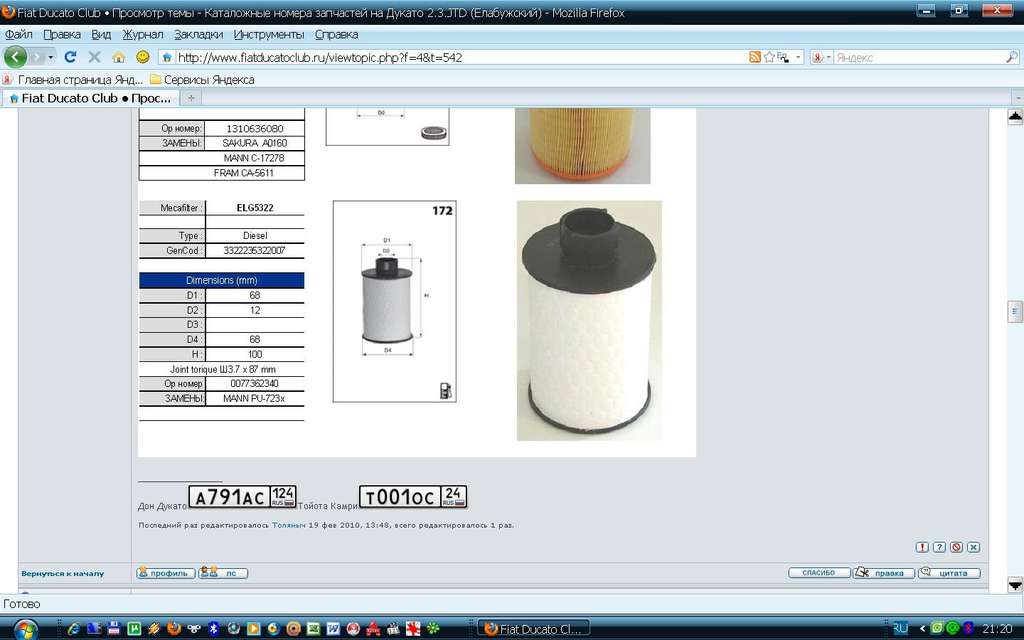Click the filter diagram numbered 172
The height and width of the screenshot is (640, 1024).
pos(394,302)
